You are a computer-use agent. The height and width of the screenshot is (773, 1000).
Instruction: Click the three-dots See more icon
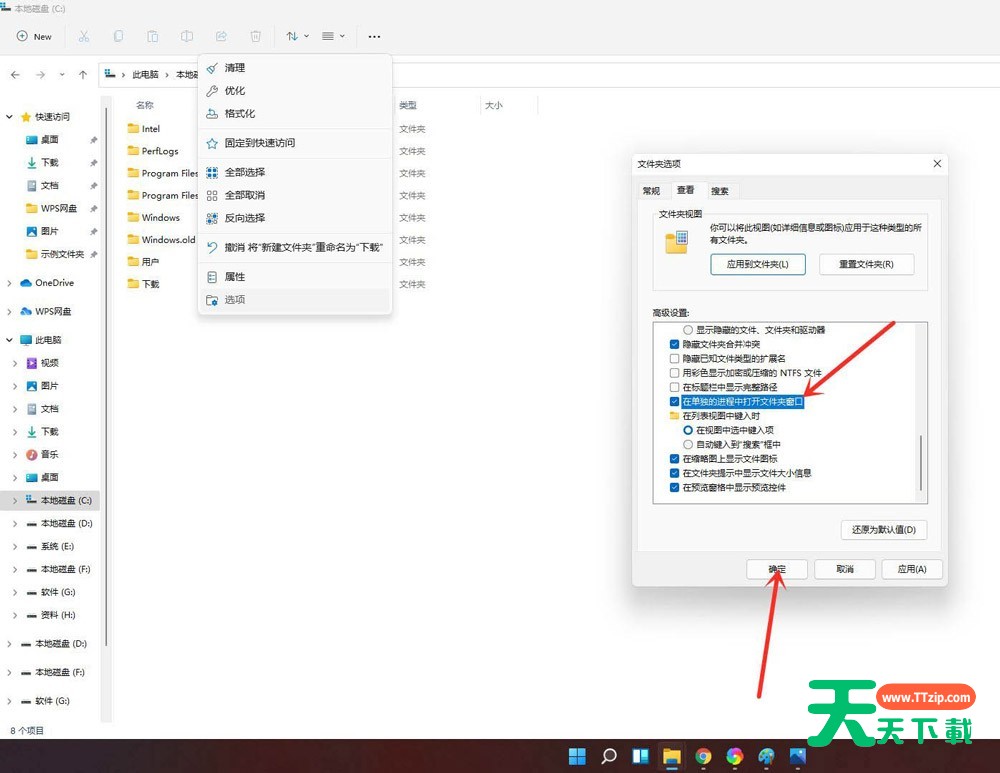374,36
